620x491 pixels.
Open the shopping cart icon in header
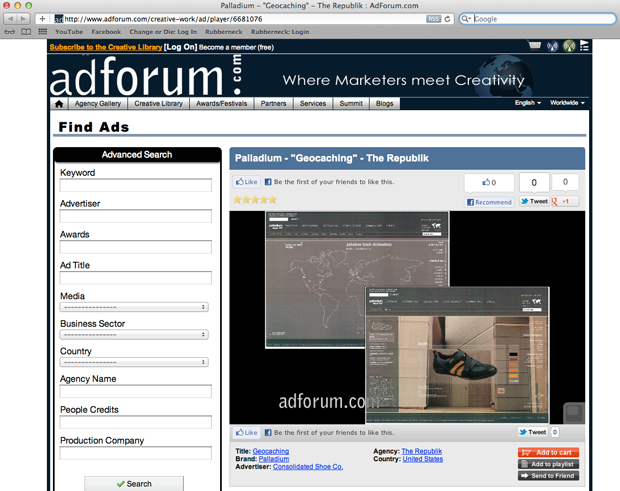(535, 46)
